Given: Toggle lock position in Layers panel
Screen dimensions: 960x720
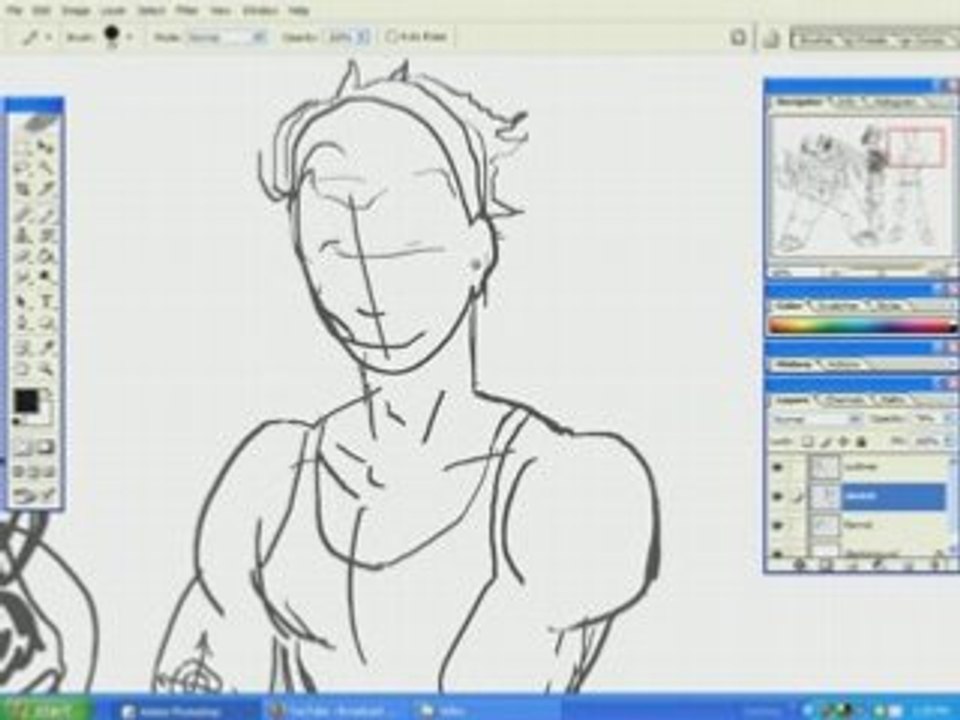Looking at the screenshot, I should (x=844, y=441).
